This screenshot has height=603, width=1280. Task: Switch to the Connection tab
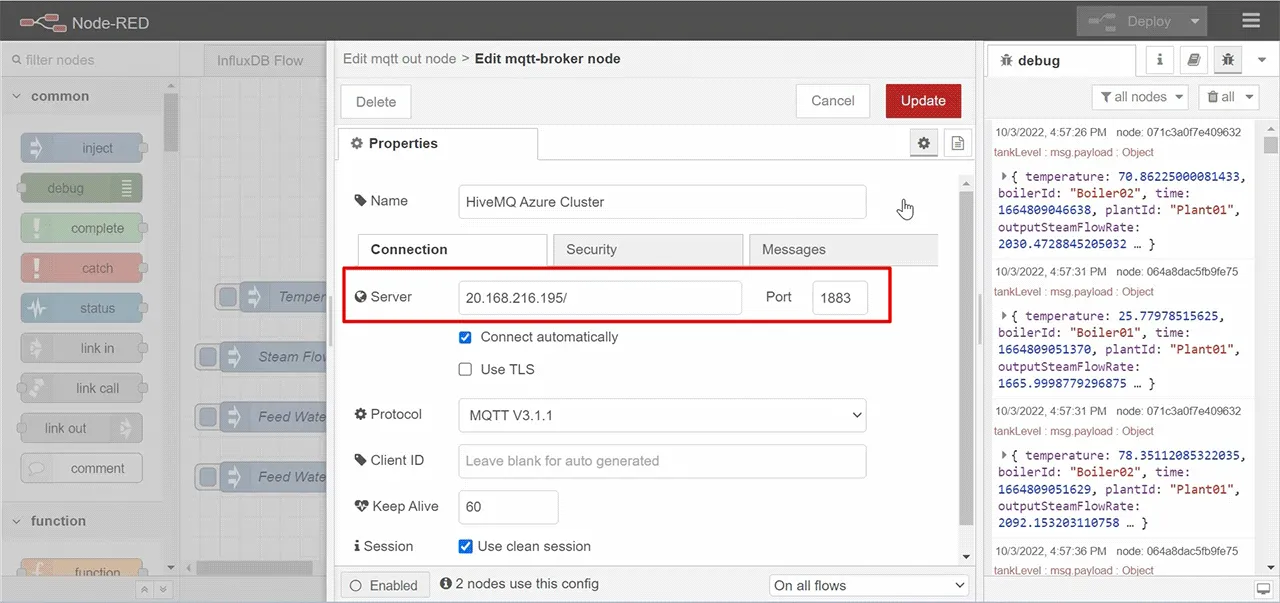pos(452,249)
